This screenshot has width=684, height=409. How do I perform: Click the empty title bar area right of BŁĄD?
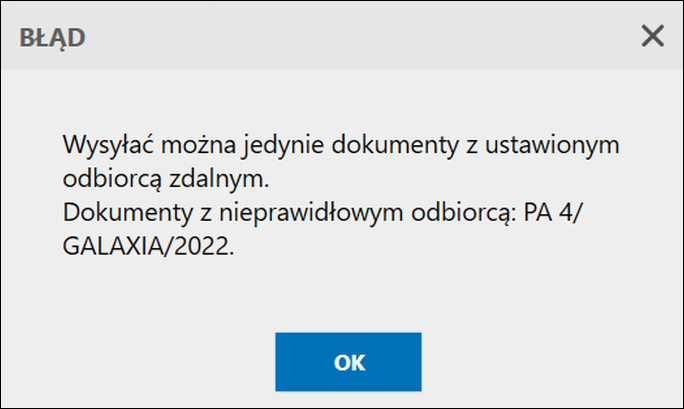[350, 38]
